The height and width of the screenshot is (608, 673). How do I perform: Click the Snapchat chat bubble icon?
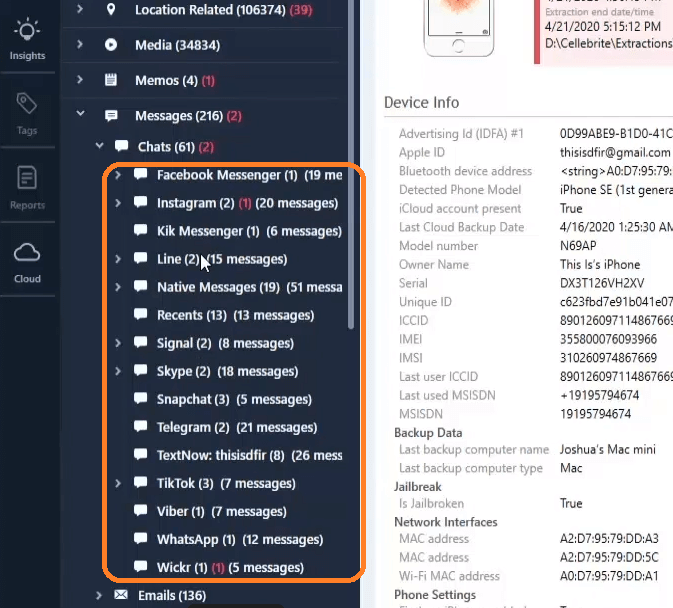point(140,399)
